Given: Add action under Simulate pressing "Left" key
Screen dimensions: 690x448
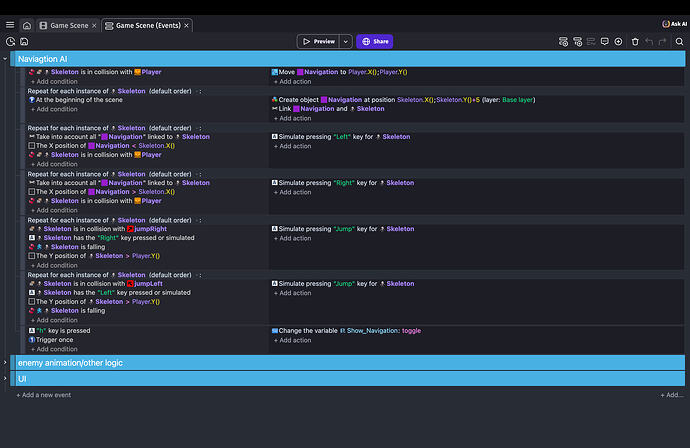Looking at the screenshot, I should coord(292,146).
